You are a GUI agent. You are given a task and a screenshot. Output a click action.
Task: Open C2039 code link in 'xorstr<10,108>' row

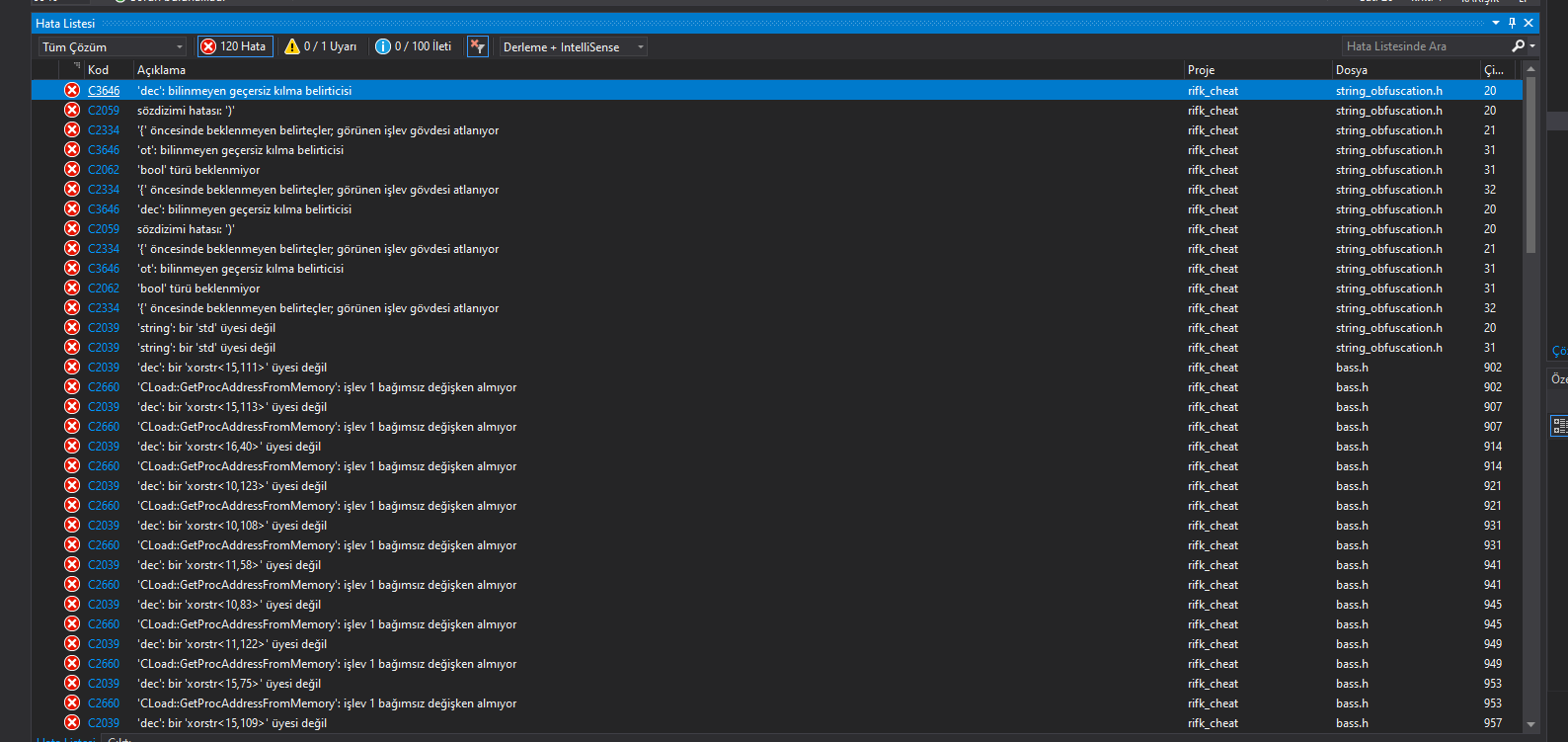point(104,525)
